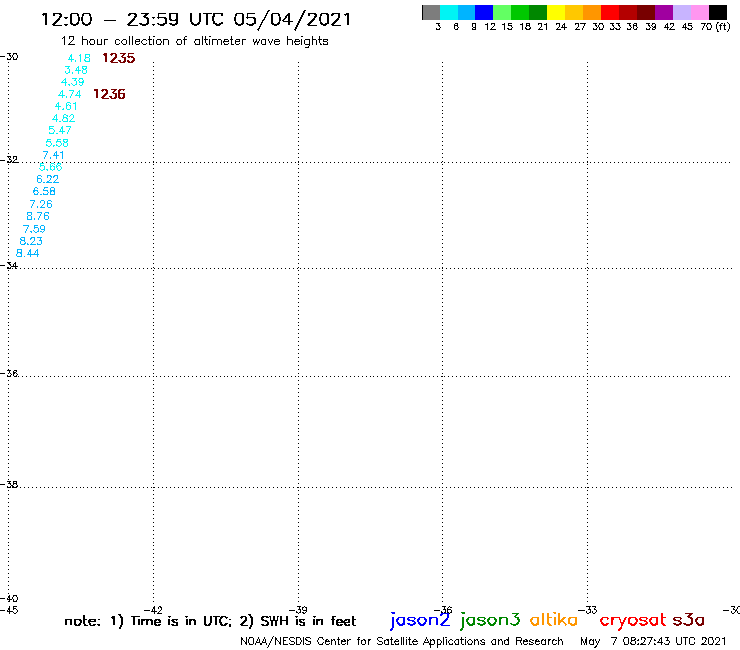Select the 8.23 wave height value

[31, 241]
